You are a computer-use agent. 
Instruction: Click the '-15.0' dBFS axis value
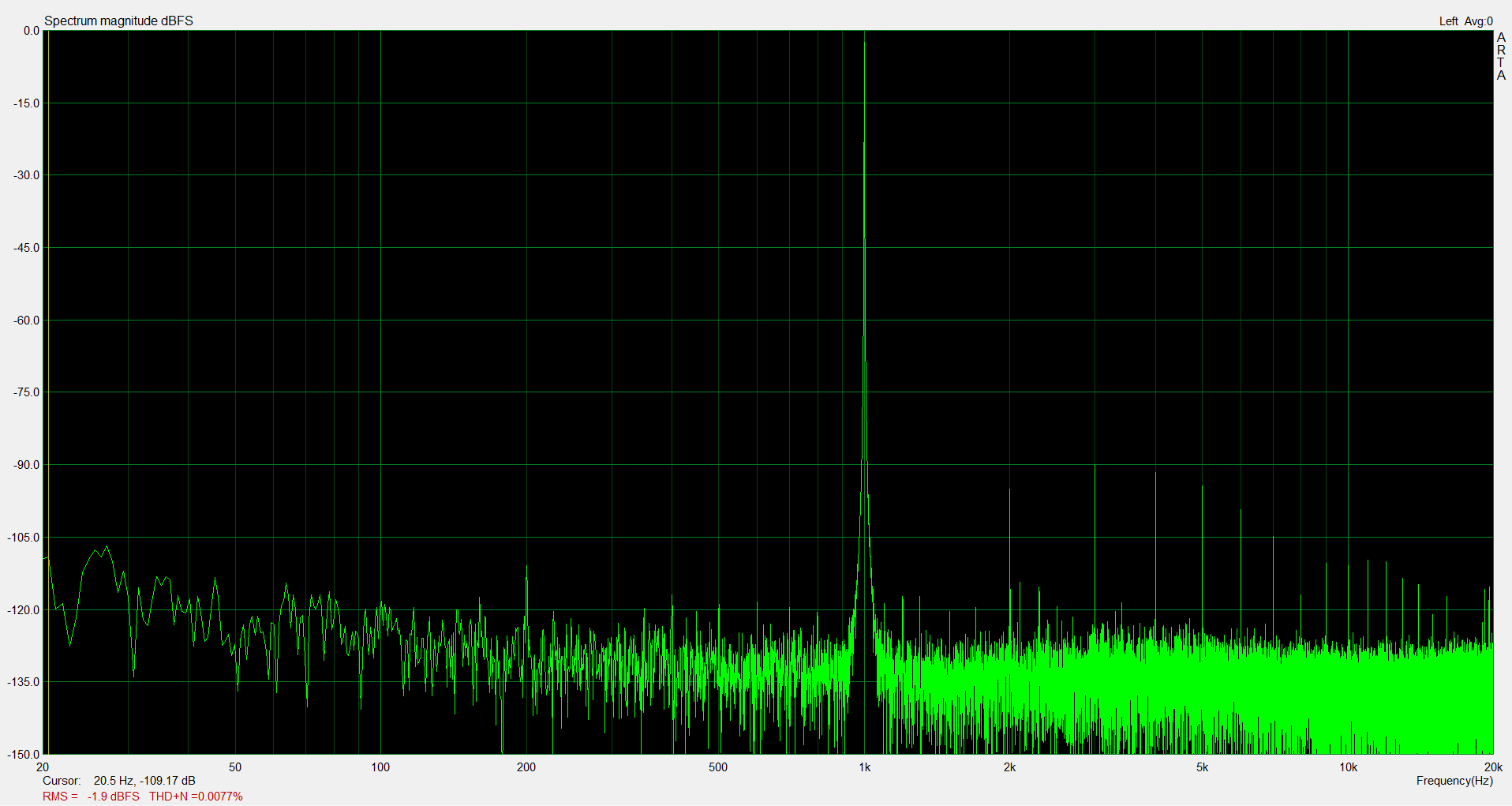(27, 103)
